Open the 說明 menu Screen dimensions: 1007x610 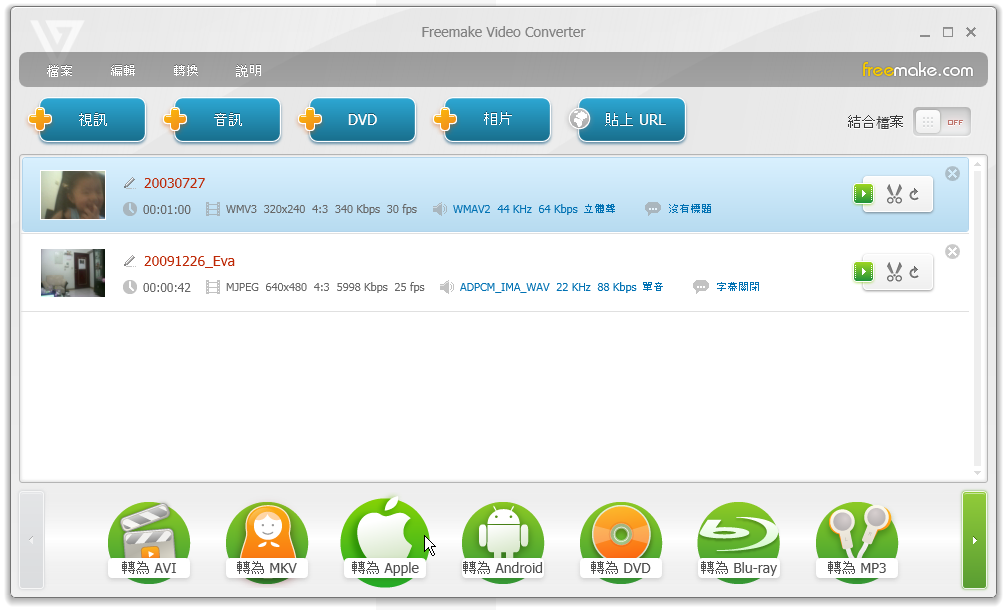249,71
